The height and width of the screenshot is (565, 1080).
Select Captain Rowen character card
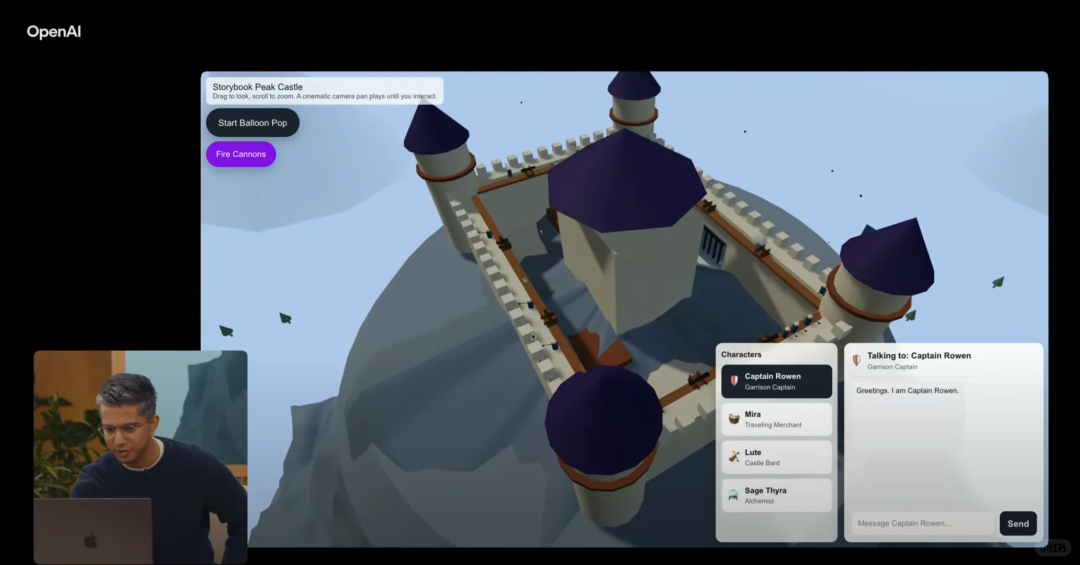coord(777,381)
